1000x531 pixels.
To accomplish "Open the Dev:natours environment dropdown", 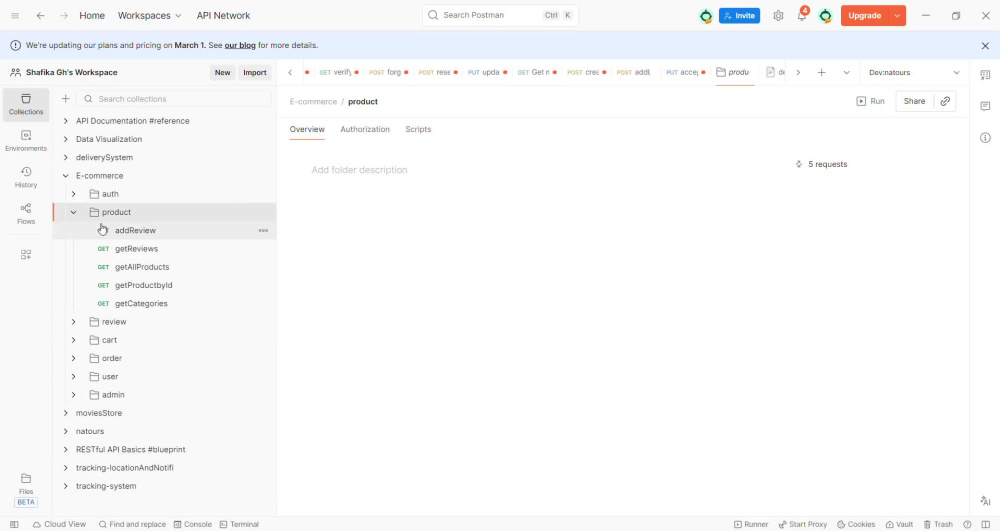I will [914, 73].
